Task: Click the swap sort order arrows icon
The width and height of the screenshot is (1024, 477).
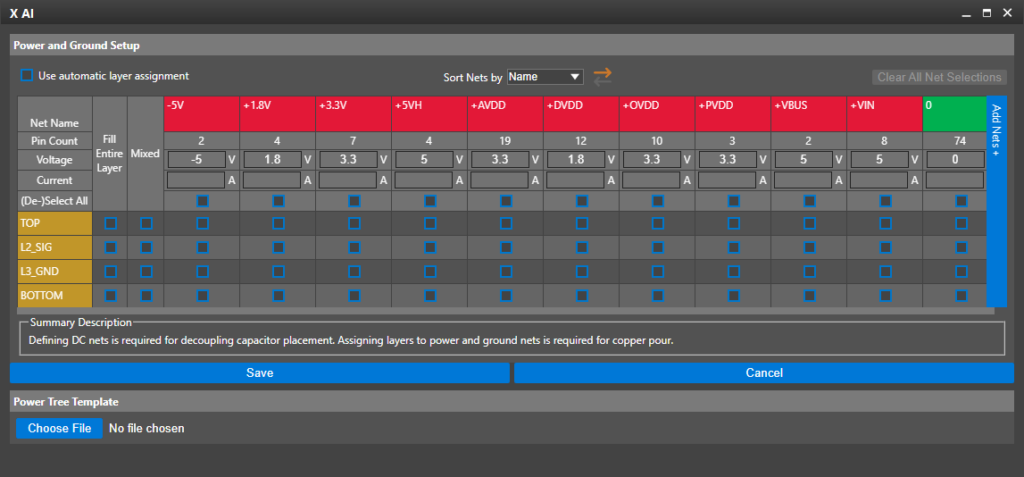Action: coord(602,76)
